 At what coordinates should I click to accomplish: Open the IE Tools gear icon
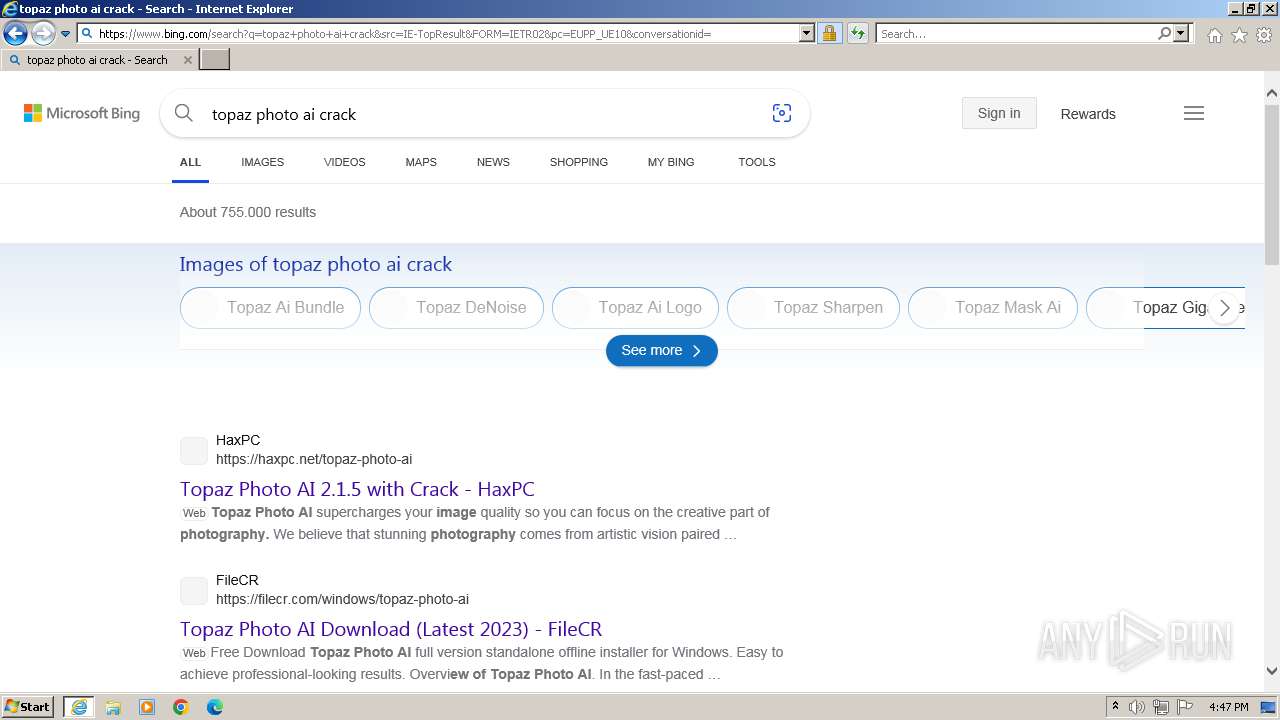click(x=1264, y=35)
